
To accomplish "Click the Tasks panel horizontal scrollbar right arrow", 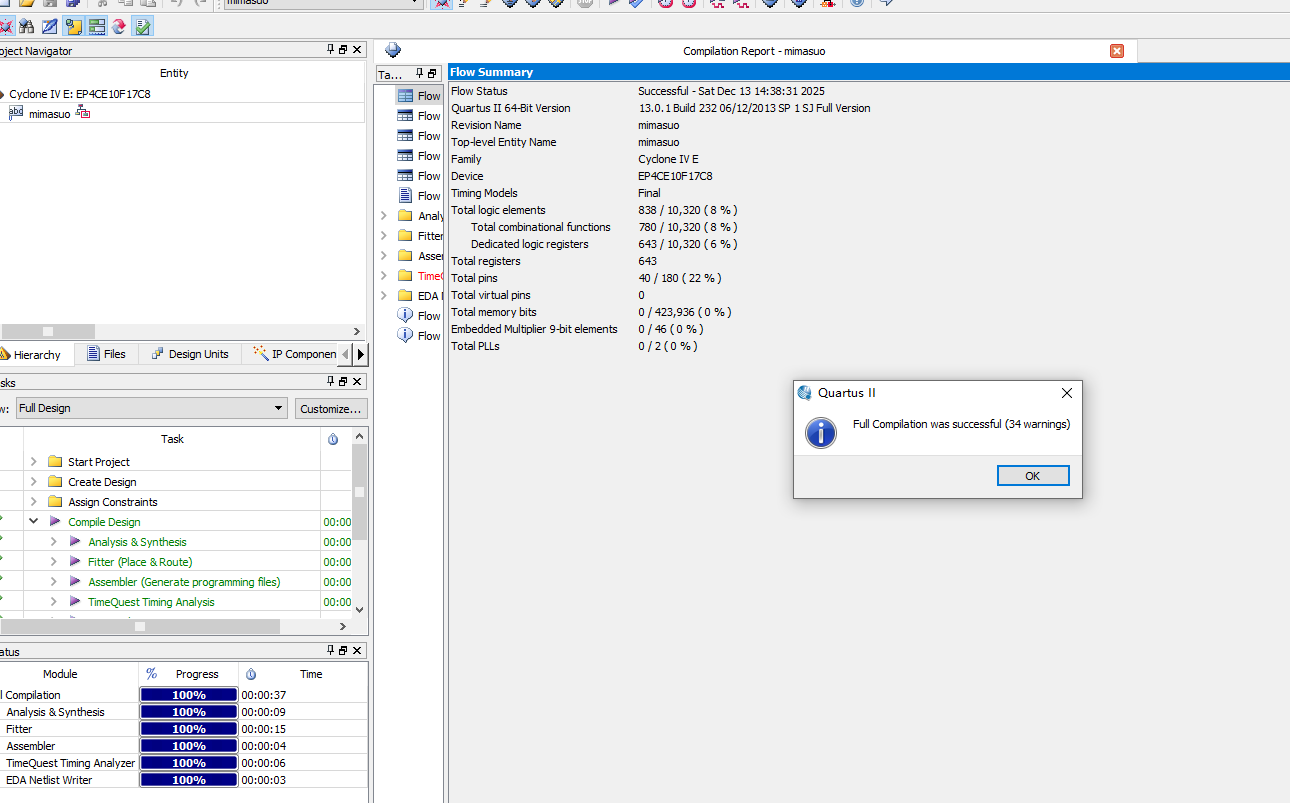I will click(343, 626).
